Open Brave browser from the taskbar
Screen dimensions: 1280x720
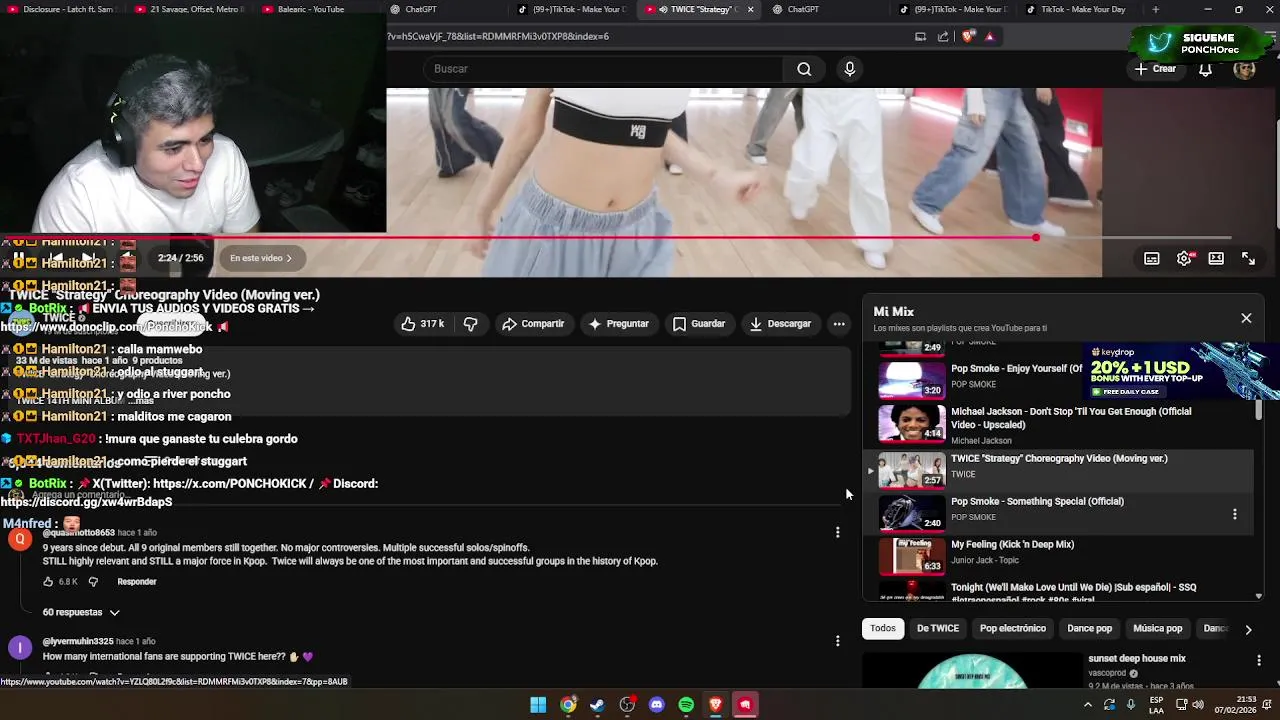pyautogui.click(x=715, y=705)
